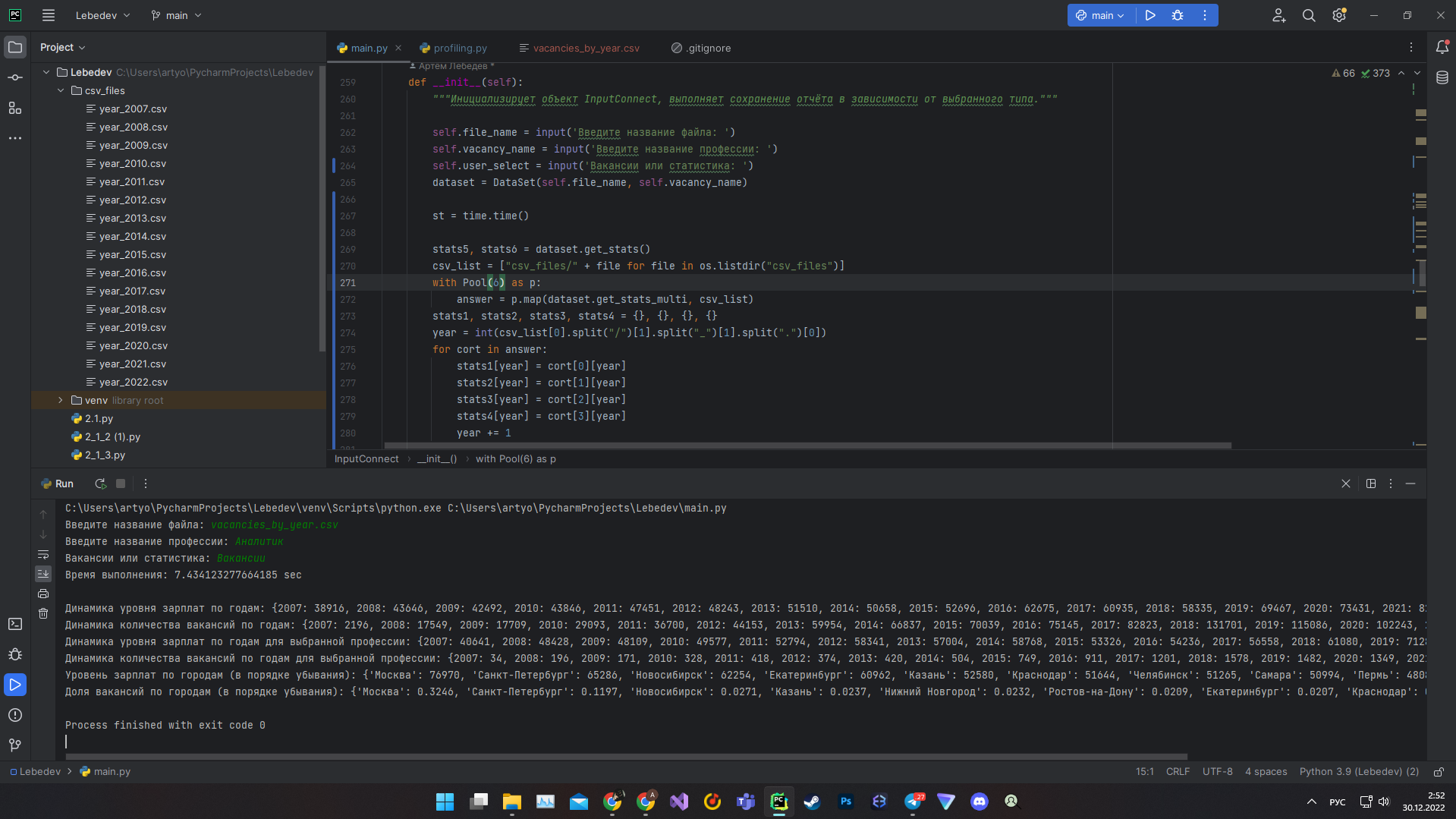The height and width of the screenshot is (819, 1456).
Task: Print the console output
Action: (43, 593)
